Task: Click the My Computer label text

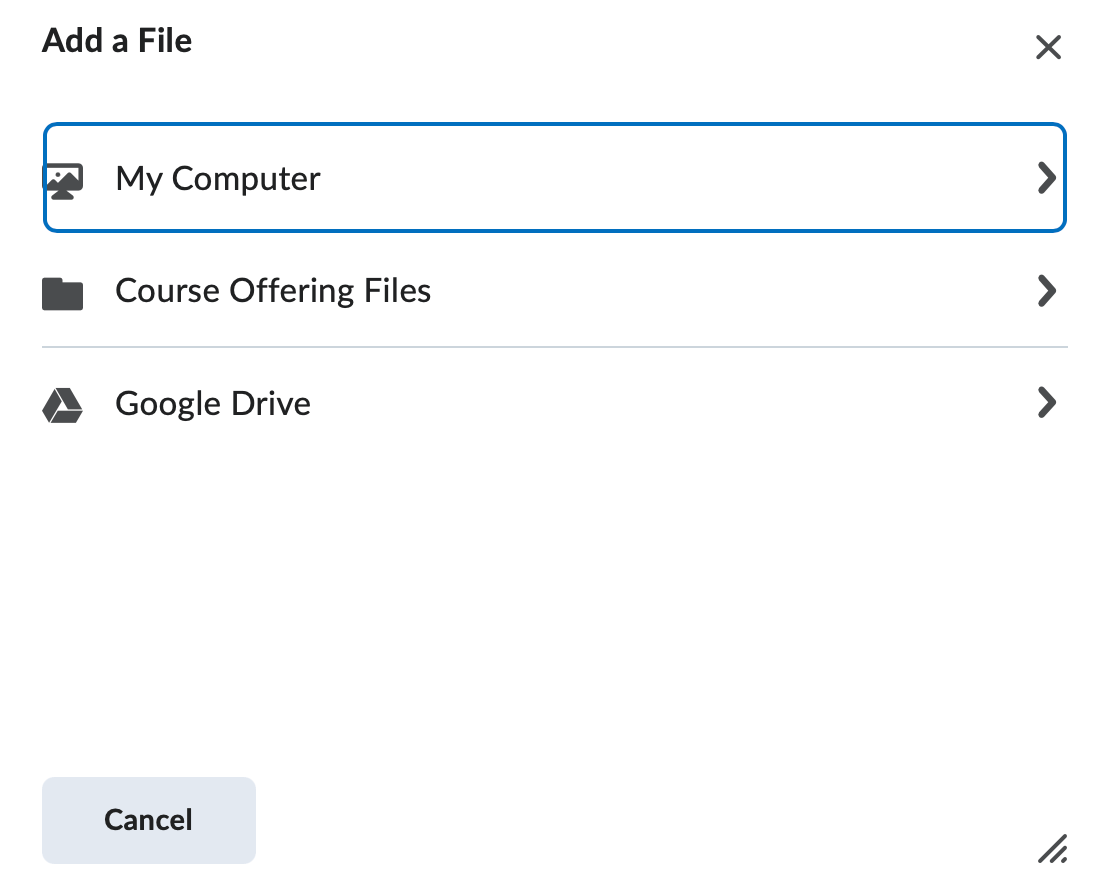Action: pos(218,178)
